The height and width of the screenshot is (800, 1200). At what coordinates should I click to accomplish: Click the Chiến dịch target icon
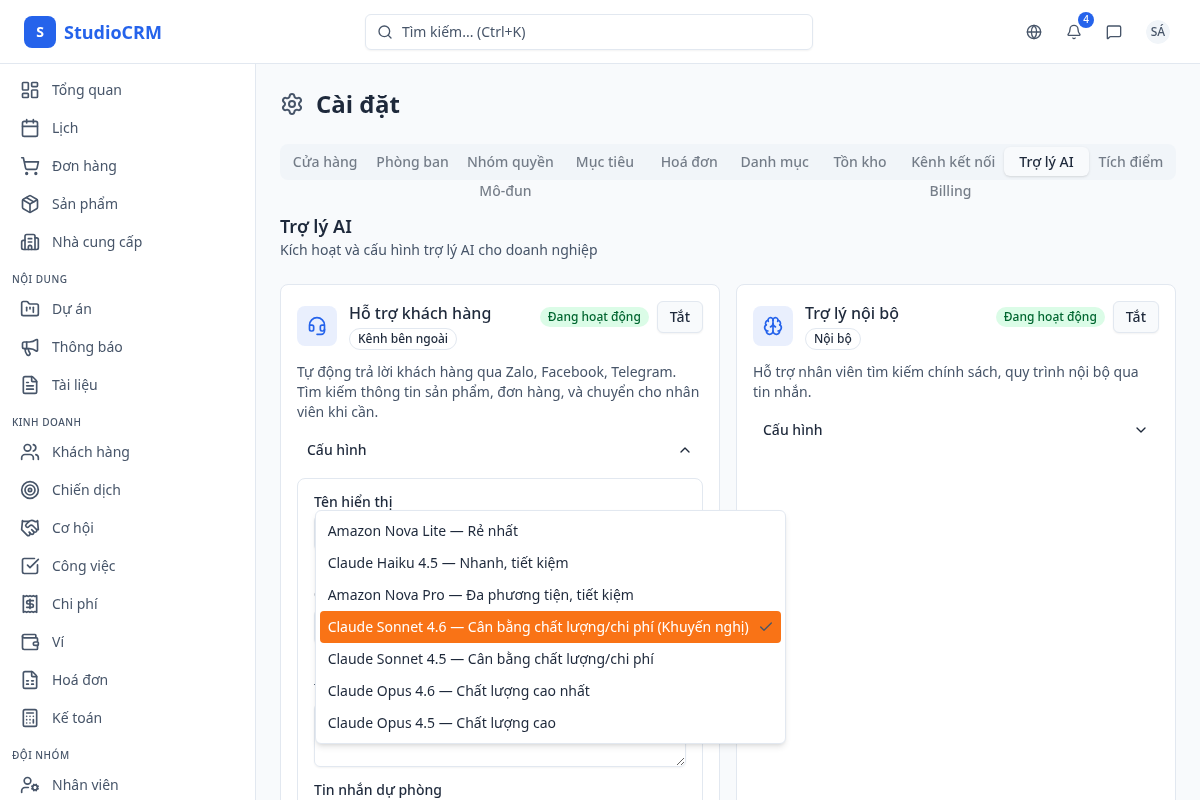pos(30,490)
